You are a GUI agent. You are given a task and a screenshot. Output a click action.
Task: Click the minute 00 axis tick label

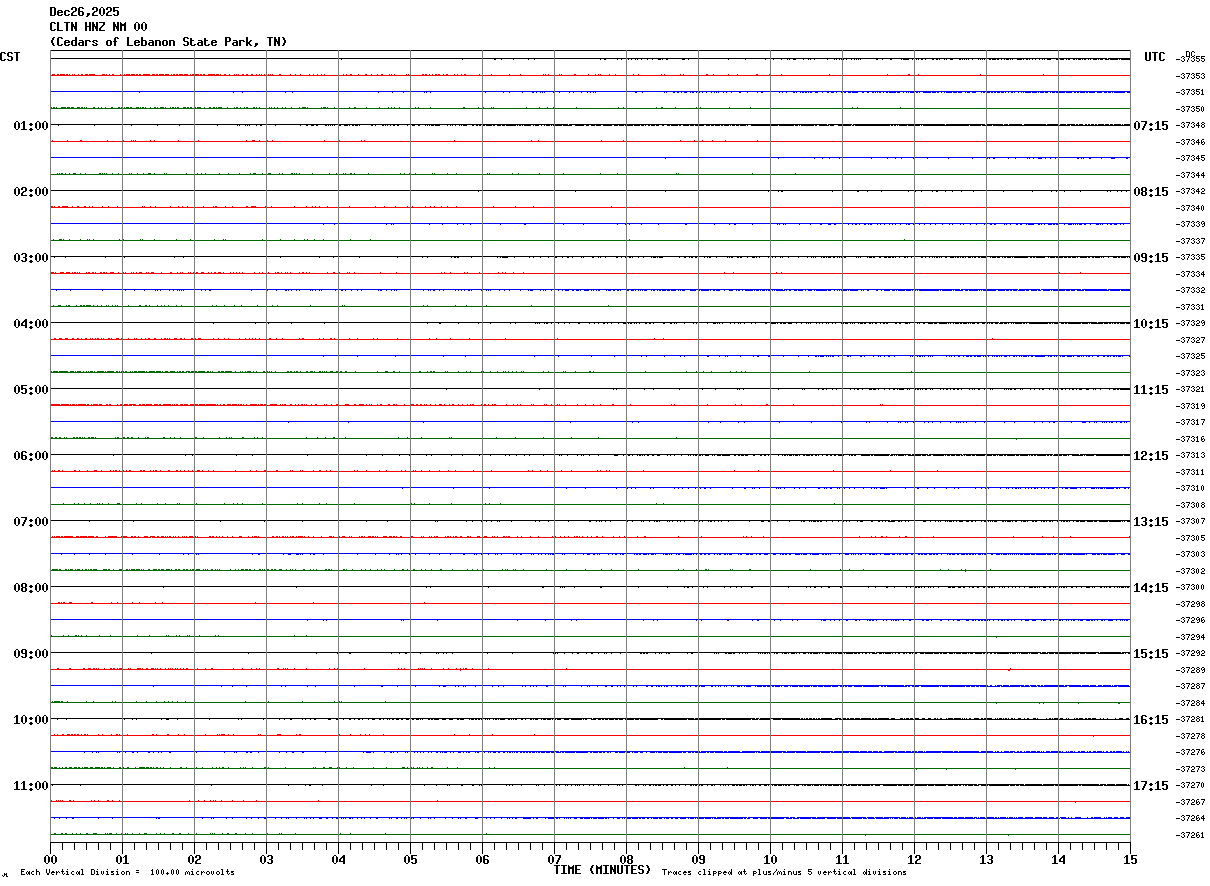click(51, 859)
